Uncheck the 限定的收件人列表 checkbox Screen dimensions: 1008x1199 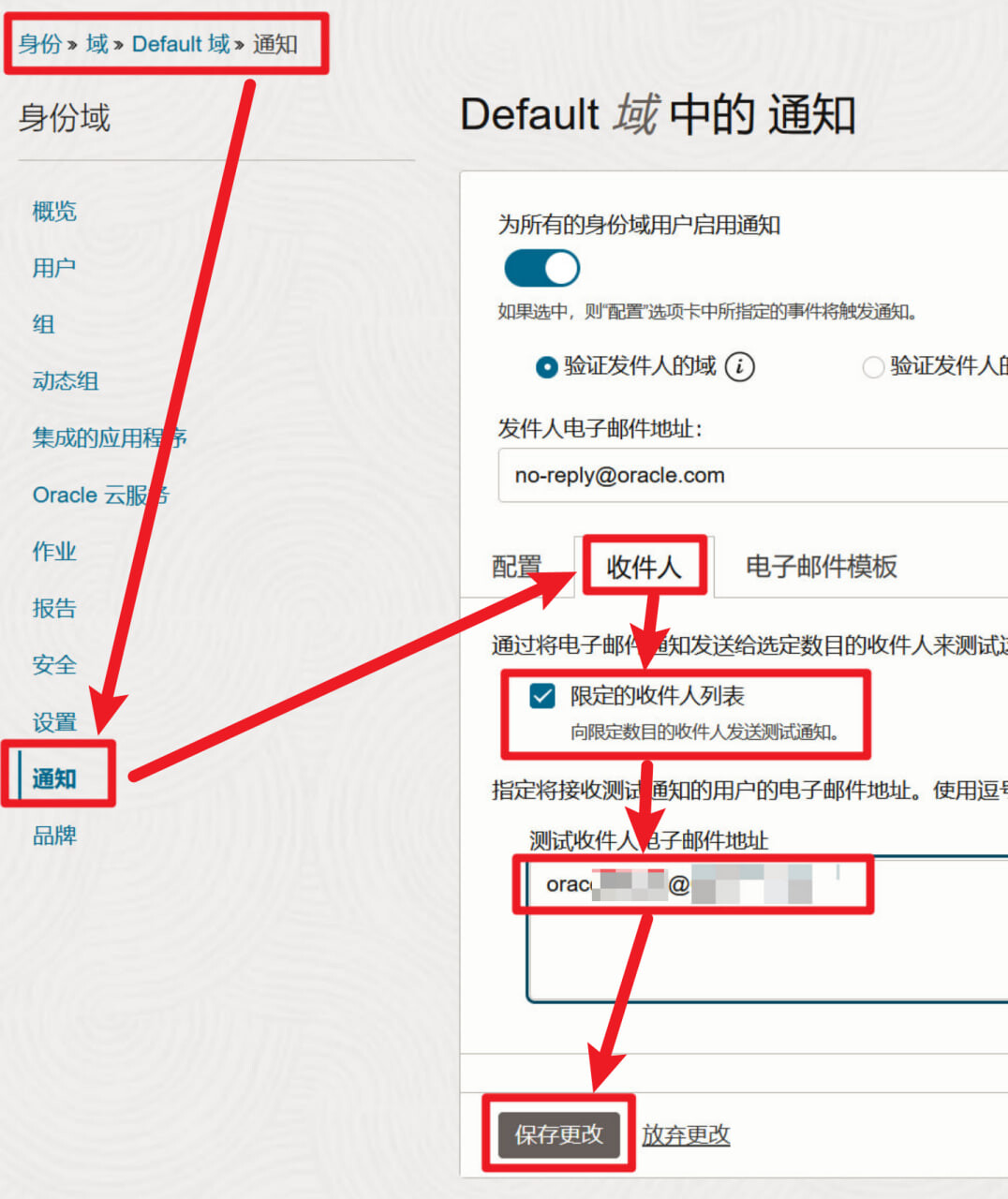[x=542, y=696]
